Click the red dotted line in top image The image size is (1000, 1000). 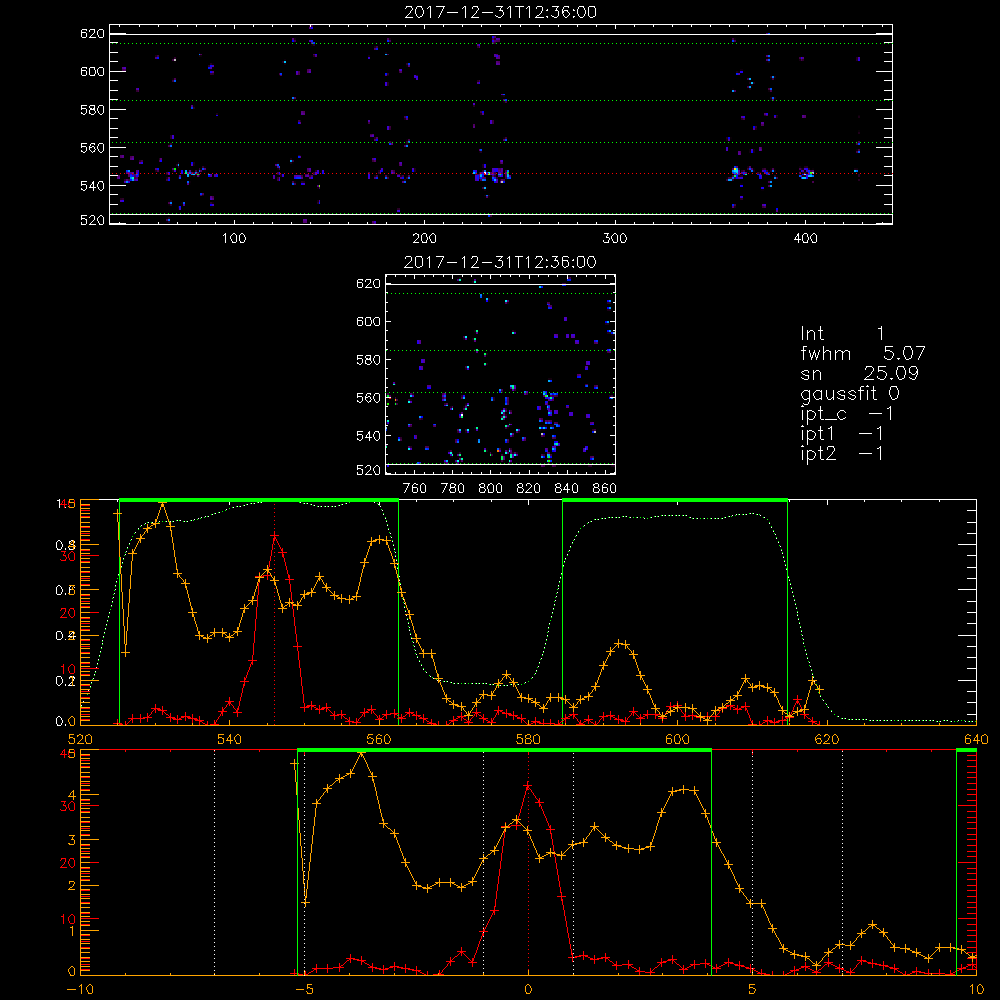pyautogui.click(x=501, y=173)
